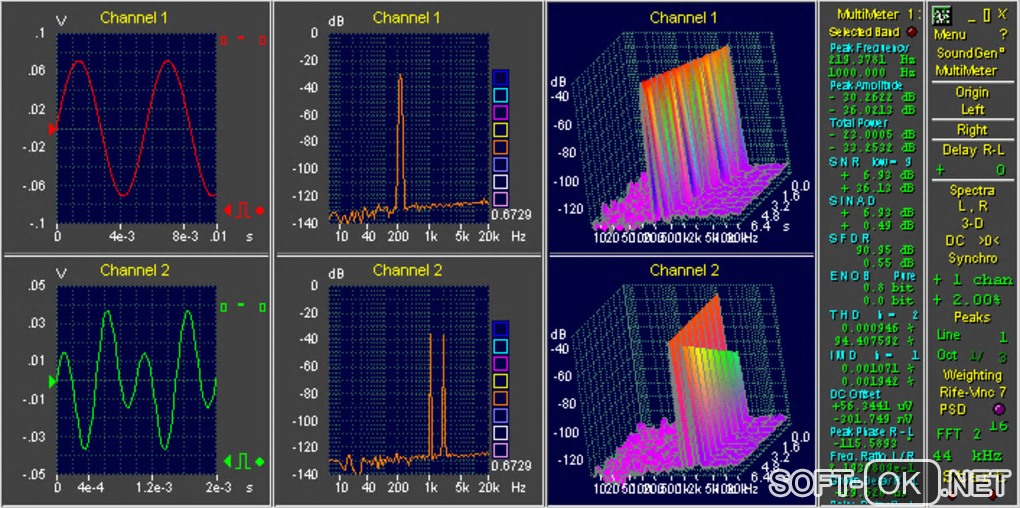Image resolution: width=1020 pixels, height=508 pixels.
Task: Toggle the DC option
Action: click(955, 241)
